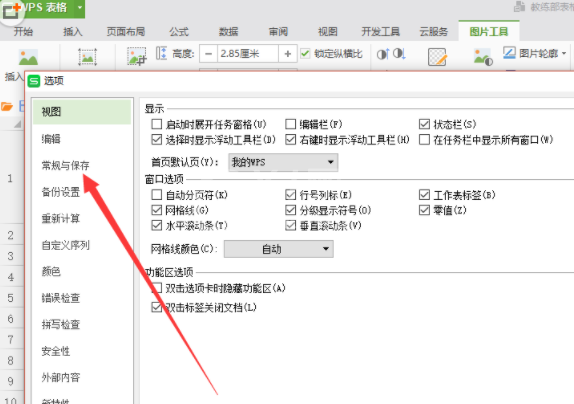
Task: Click the height dimension icon
Action: click(x=161, y=53)
